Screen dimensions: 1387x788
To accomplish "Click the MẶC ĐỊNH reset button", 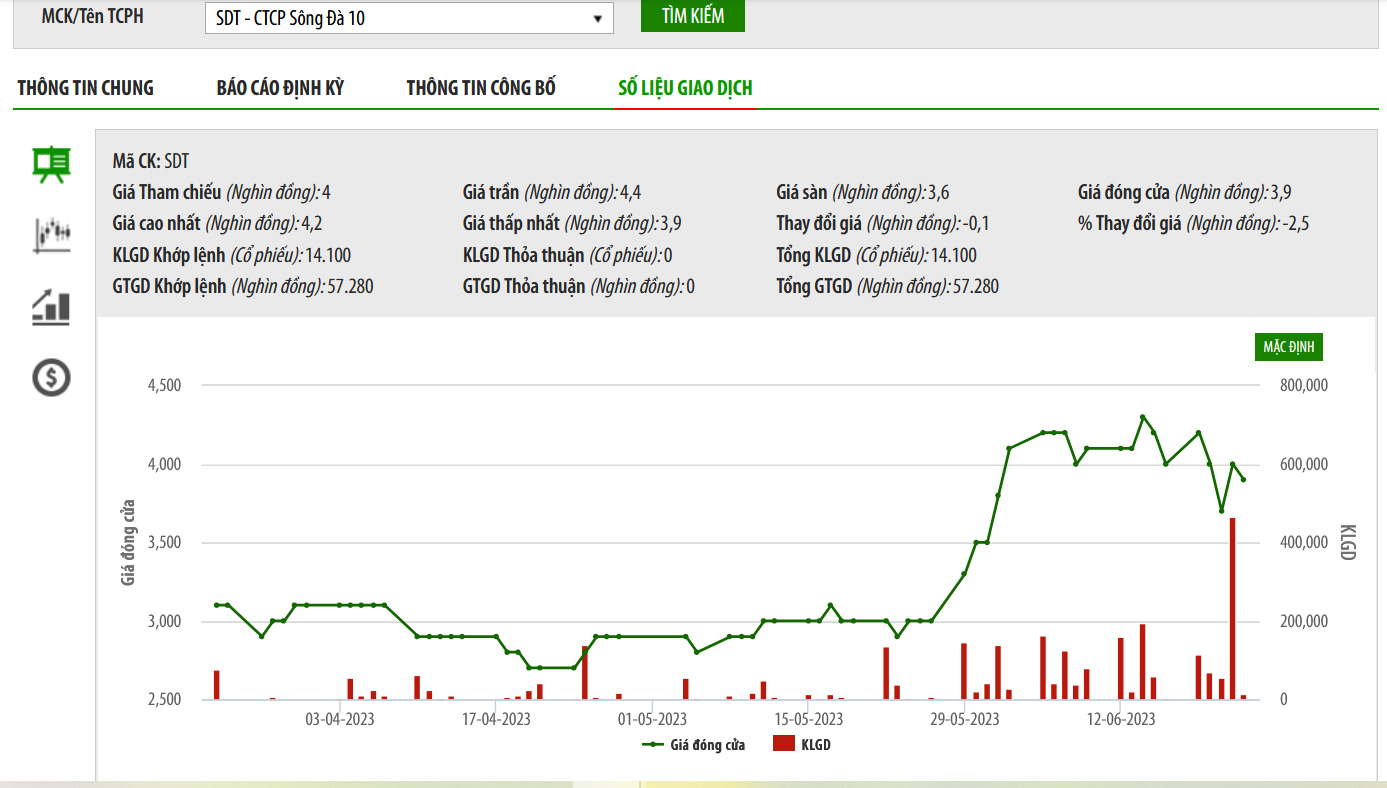I will coord(1289,347).
